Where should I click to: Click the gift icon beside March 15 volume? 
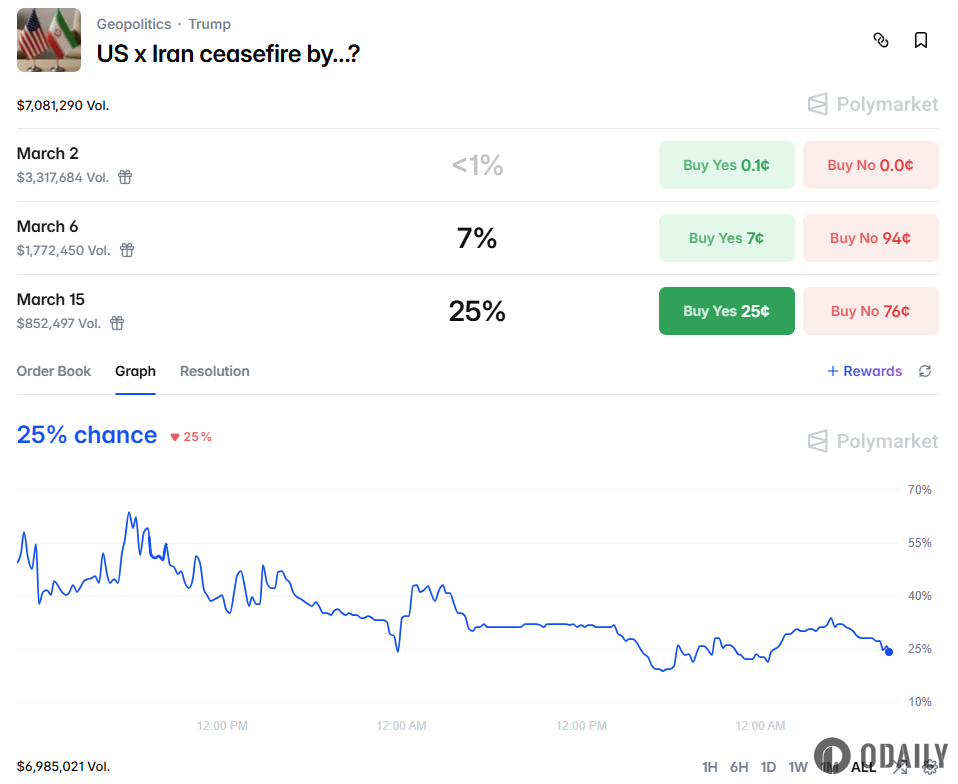coord(116,323)
